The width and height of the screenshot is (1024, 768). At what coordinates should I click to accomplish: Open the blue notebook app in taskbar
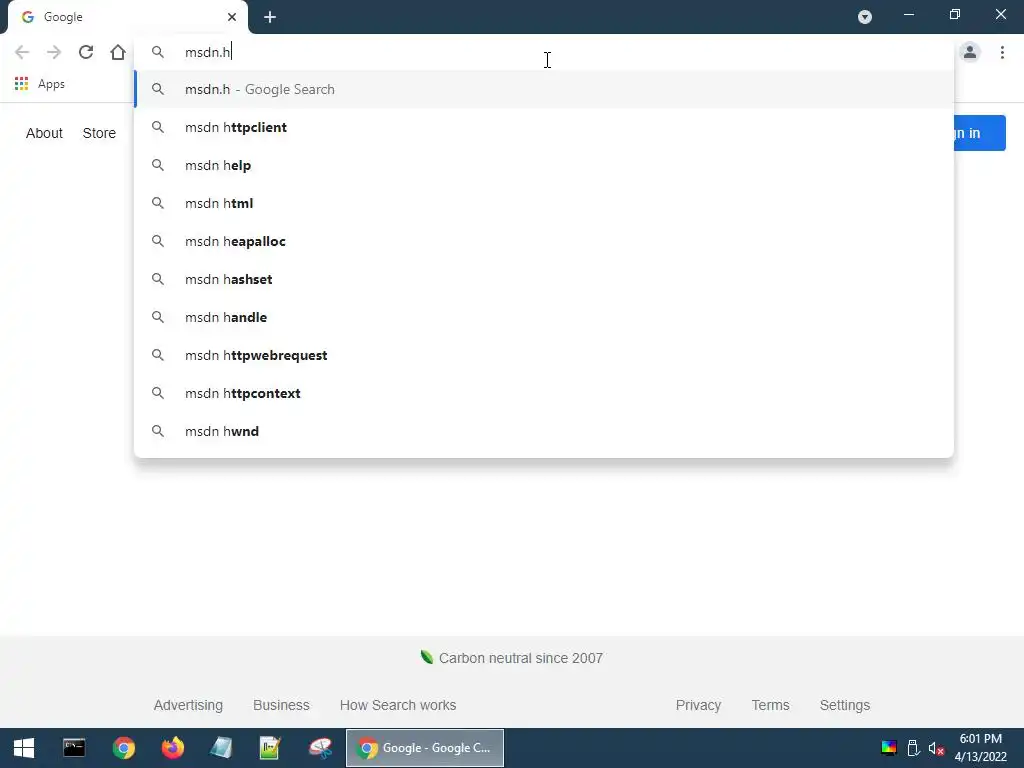(221, 748)
